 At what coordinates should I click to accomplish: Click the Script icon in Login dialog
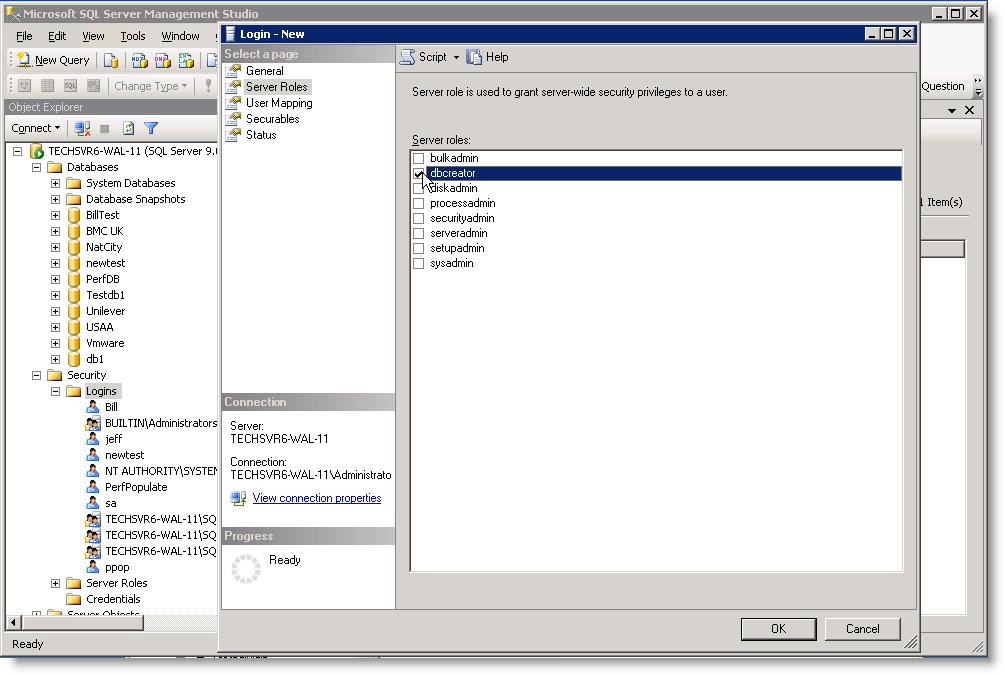coord(407,57)
